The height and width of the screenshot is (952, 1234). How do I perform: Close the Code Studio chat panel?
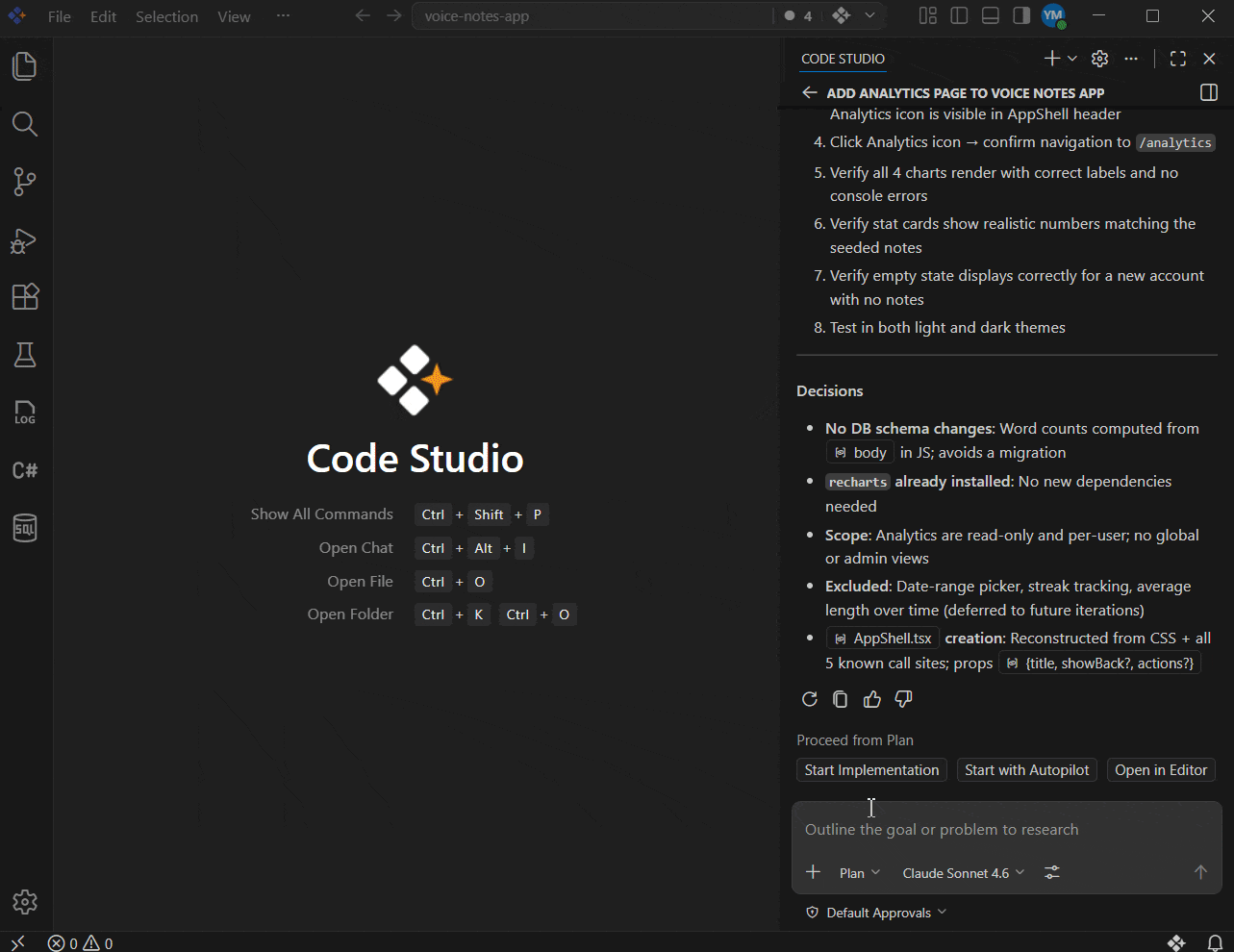1210,59
